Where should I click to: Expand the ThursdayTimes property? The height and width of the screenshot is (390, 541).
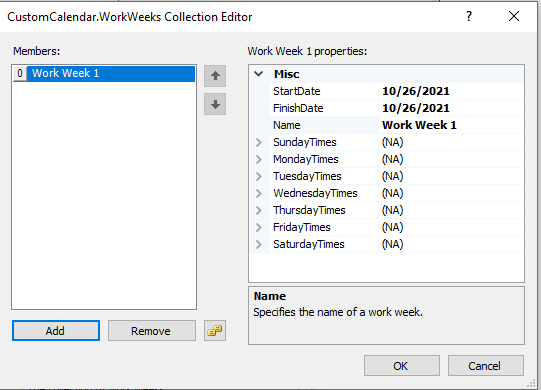coord(258,210)
